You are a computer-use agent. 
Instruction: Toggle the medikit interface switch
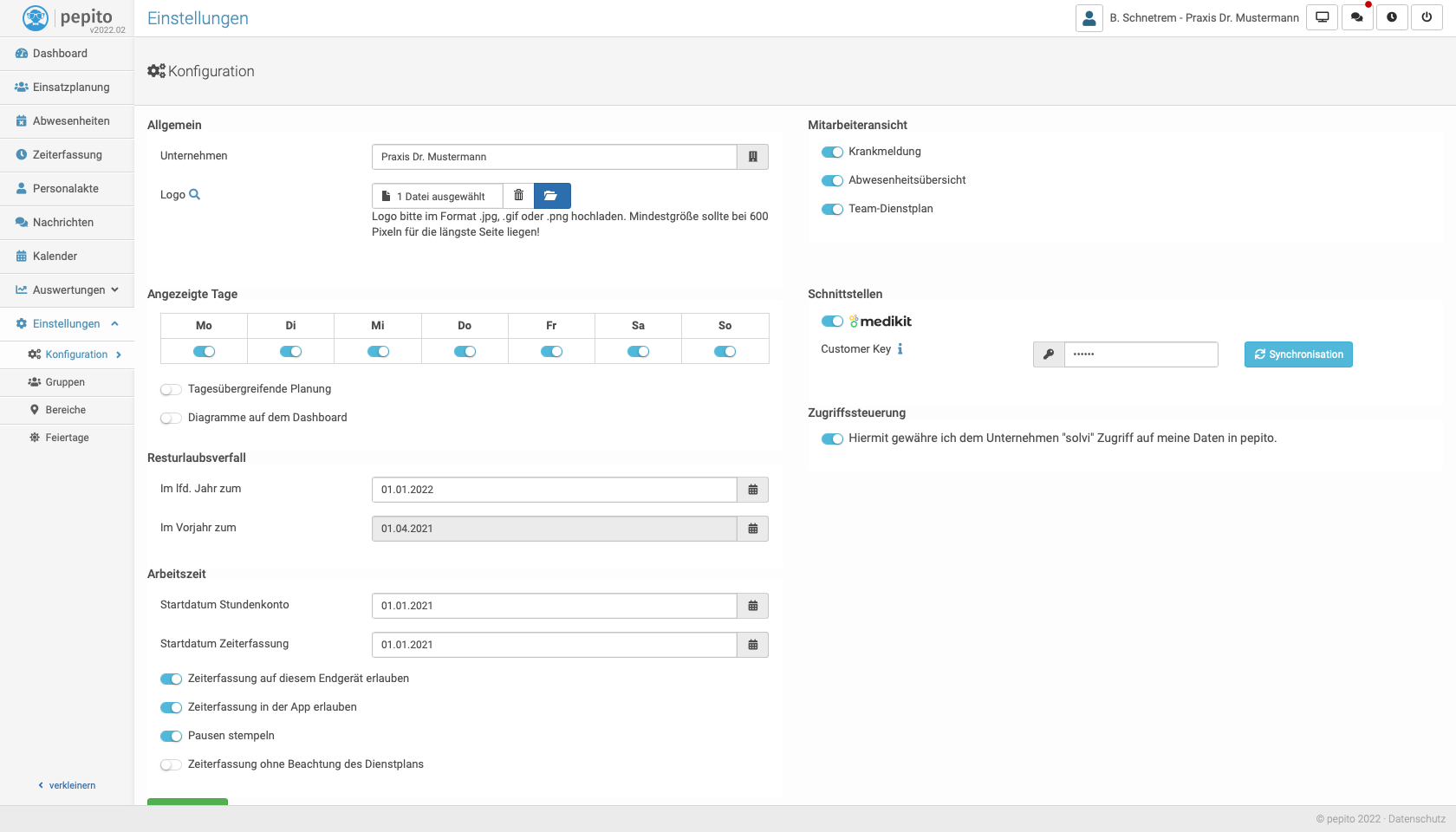(832, 322)
